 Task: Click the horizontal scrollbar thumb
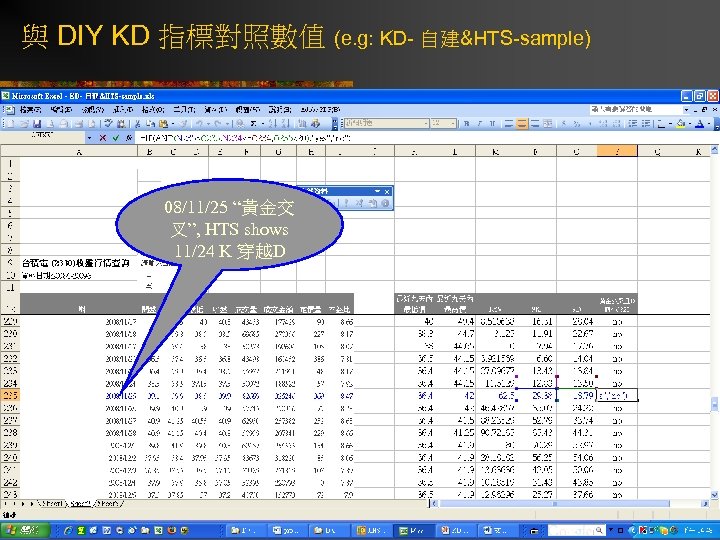(x=554, y=504)
